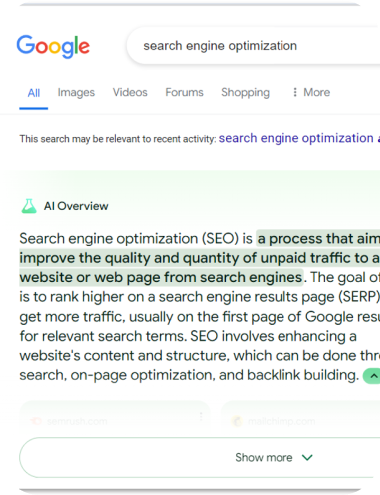The image size is (380, 495).
Task: Expand the overview with Show more
Action: (x=199, y=457)
